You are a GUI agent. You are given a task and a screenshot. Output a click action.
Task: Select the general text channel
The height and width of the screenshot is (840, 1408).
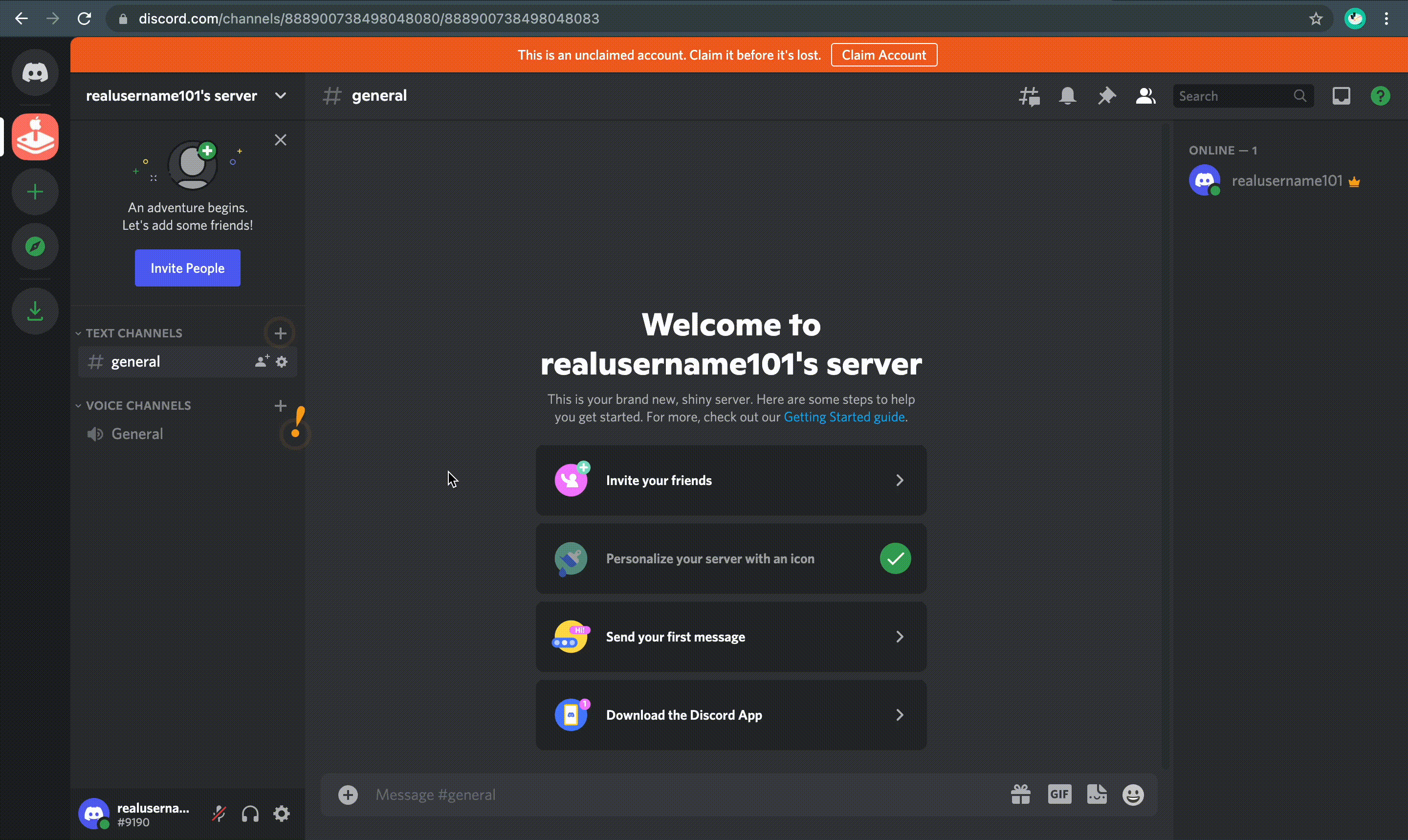[x=187, y=362]
